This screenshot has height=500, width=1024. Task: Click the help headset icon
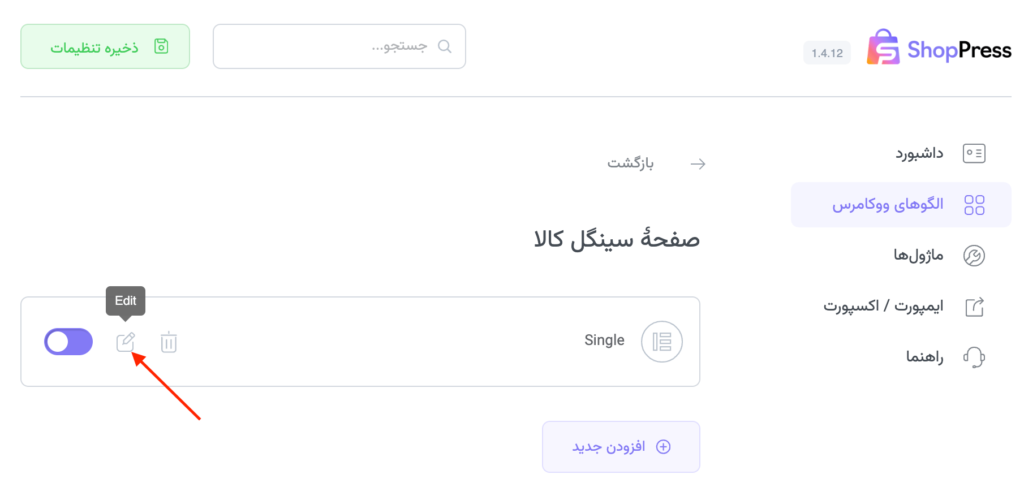(x=973, y=357)
